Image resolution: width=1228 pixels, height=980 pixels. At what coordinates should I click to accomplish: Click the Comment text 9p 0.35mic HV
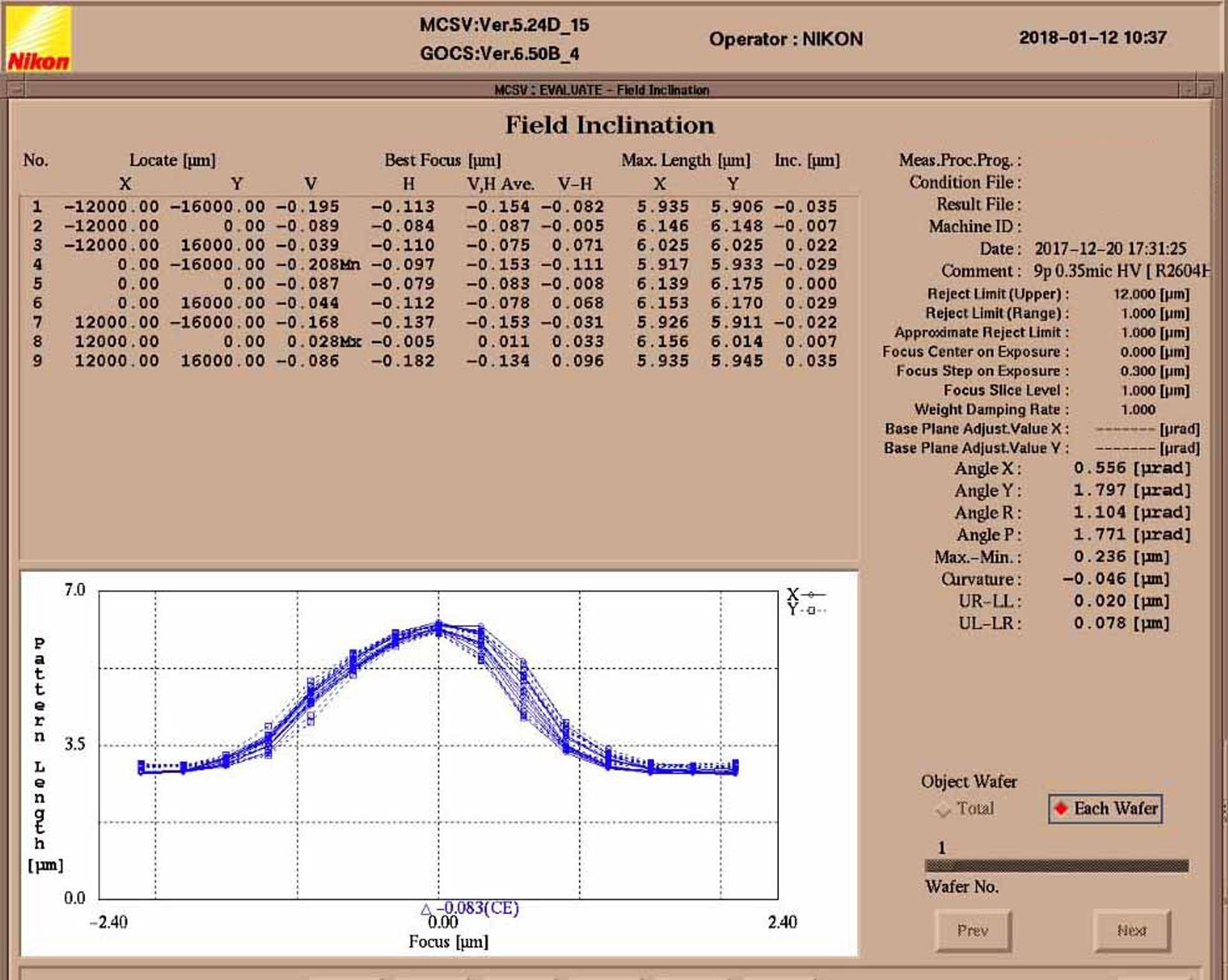coord(1087,271)
